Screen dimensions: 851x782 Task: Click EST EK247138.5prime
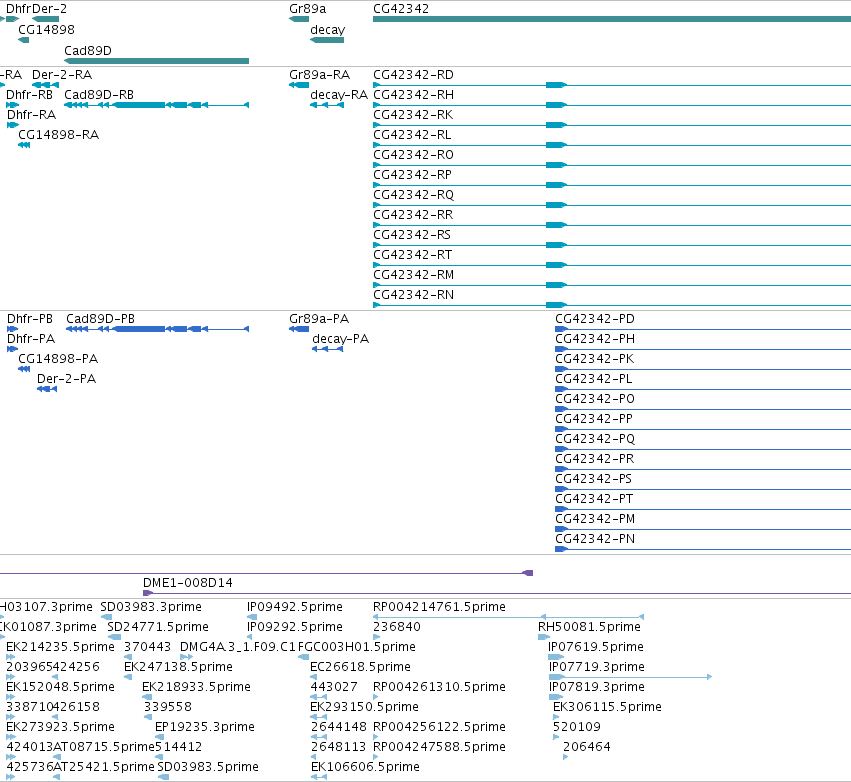click(179, 667)
